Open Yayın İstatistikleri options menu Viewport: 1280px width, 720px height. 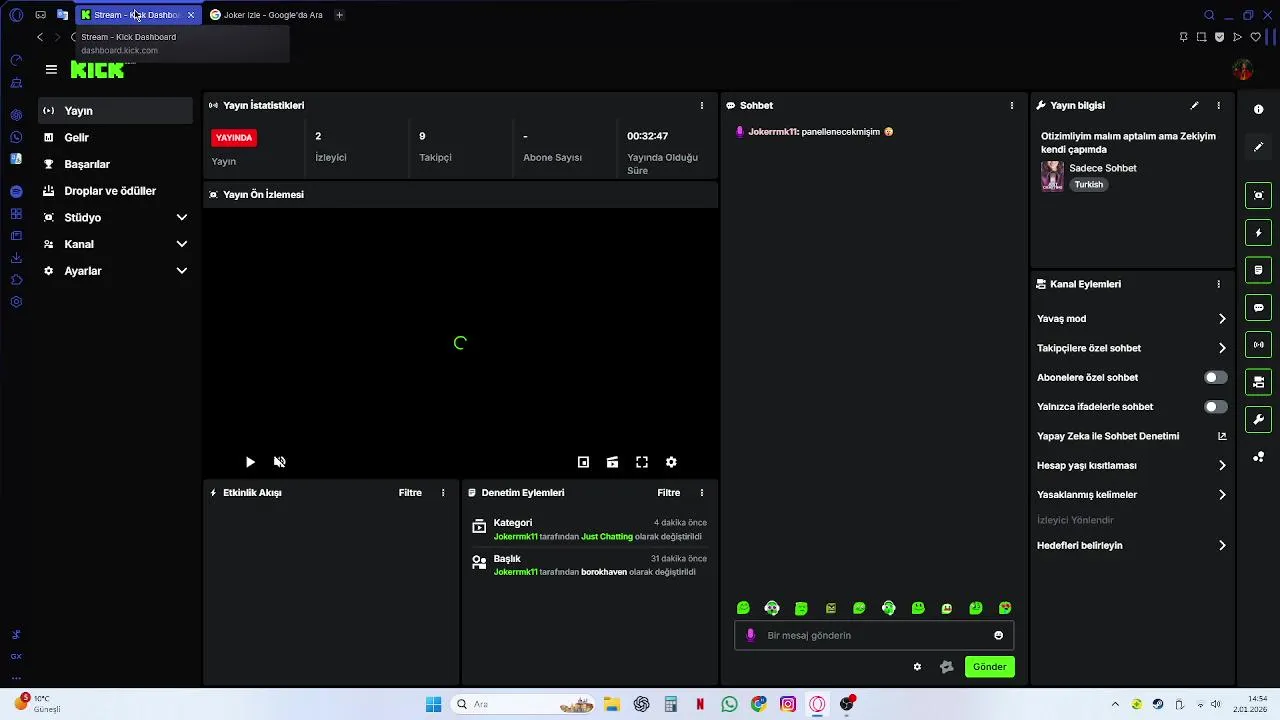coord(701,105)
